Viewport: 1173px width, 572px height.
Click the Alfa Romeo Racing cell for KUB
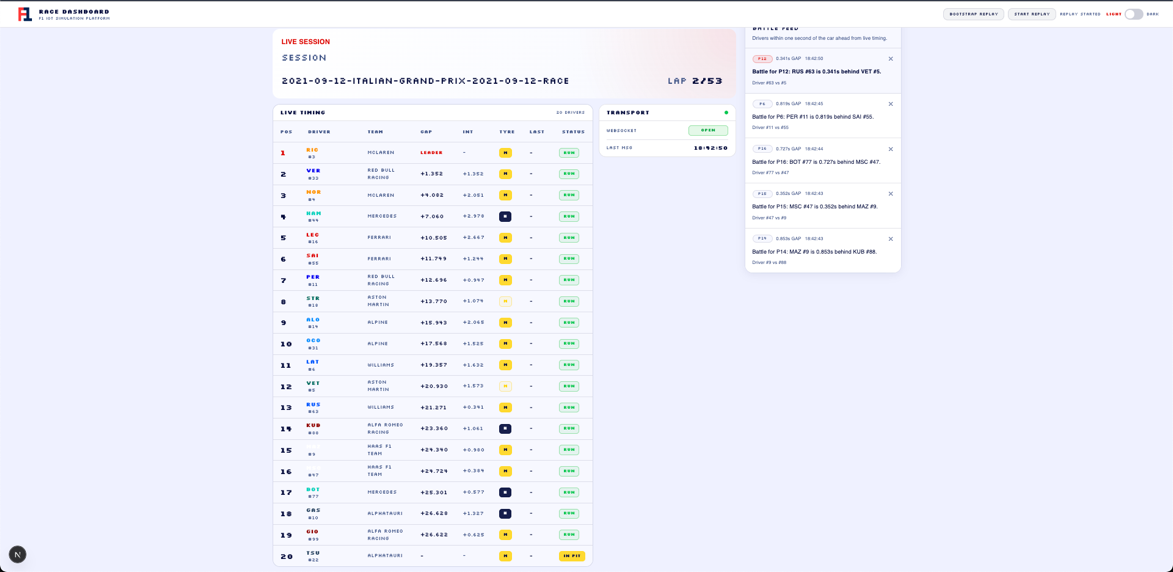(x=385, y=428)
